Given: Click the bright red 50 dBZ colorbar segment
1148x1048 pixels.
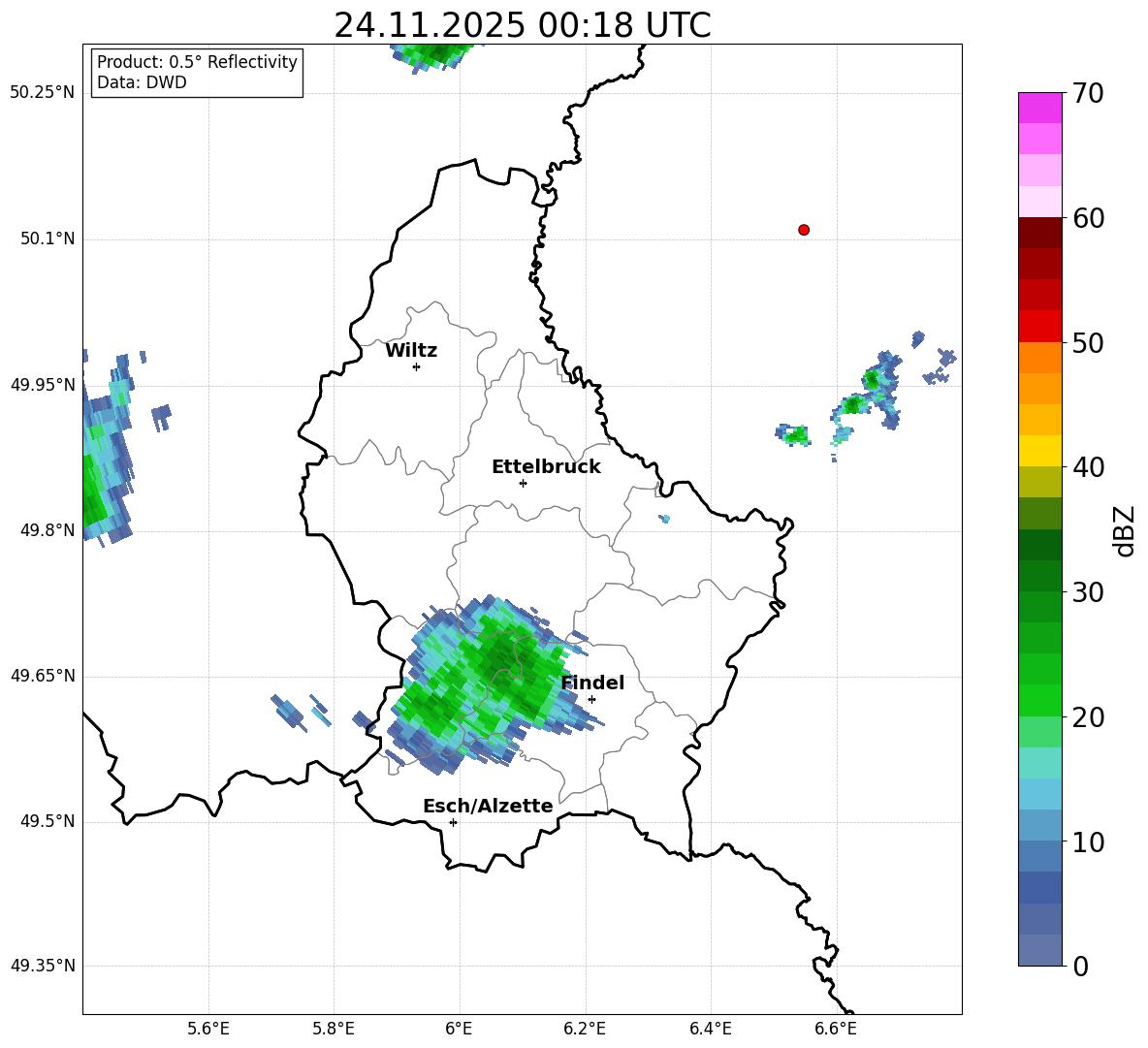Looking at the screenshot, I should [x=1039, y=327].
